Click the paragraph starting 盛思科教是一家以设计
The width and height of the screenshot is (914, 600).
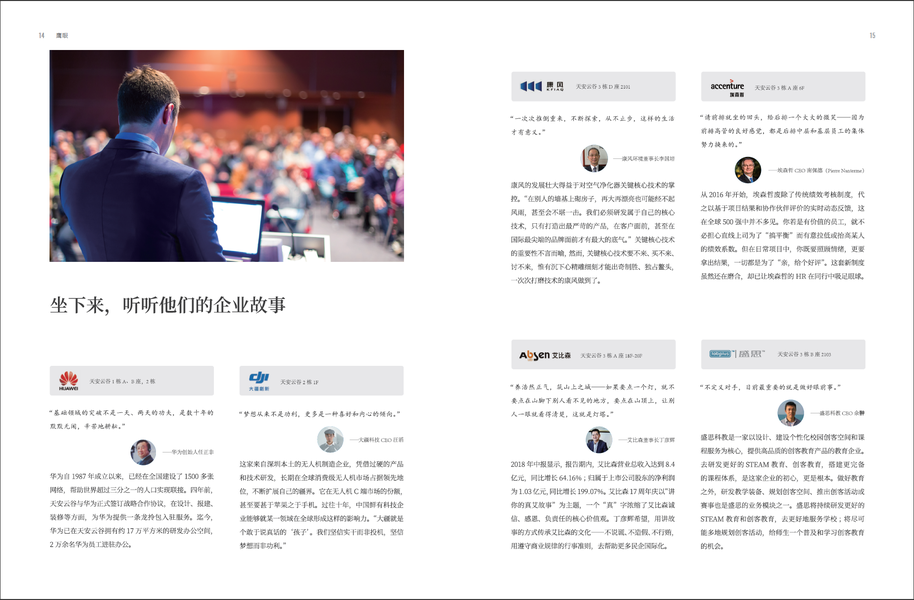coord(783,492)
